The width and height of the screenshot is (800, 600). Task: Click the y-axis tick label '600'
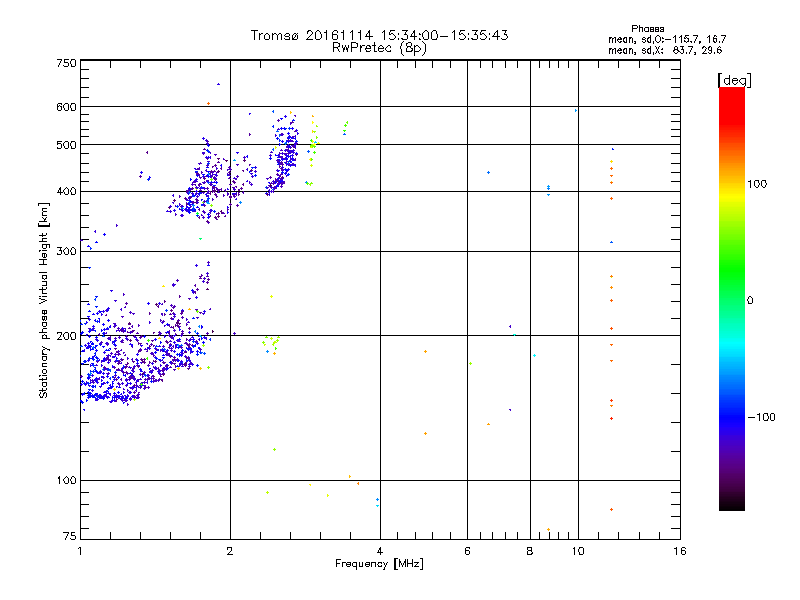coord(66,107)
